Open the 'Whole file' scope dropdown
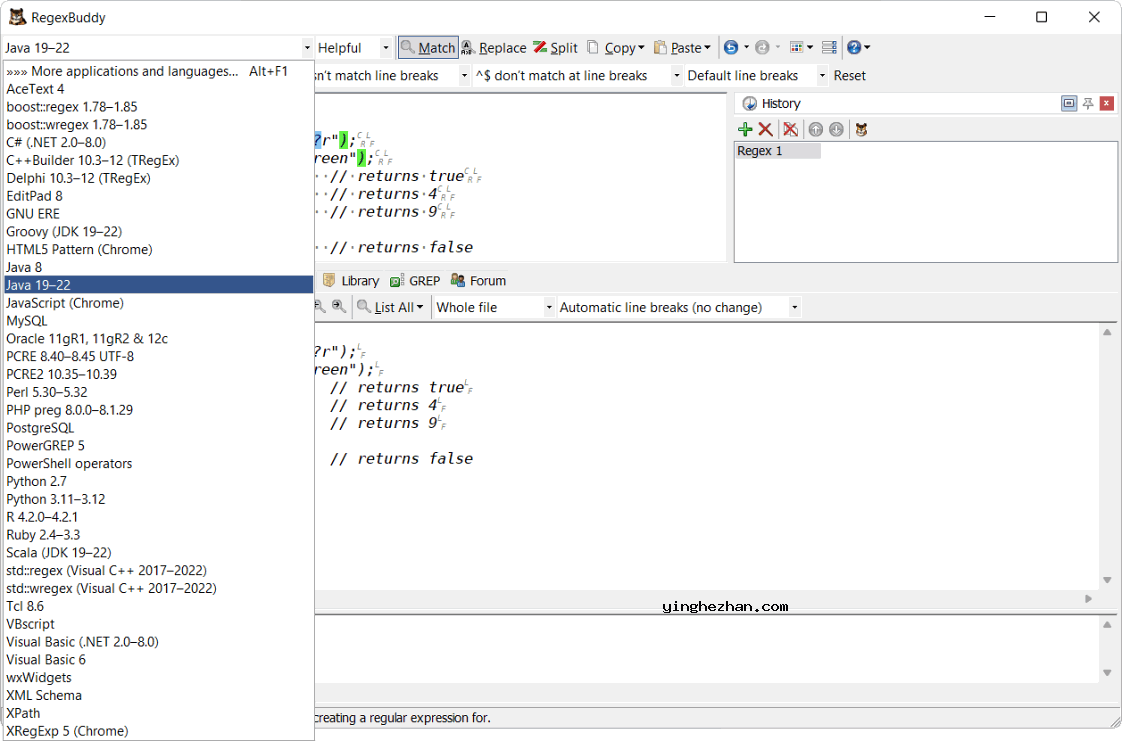This screenshot has width=1122, height=741. click(x=549, y=308)
